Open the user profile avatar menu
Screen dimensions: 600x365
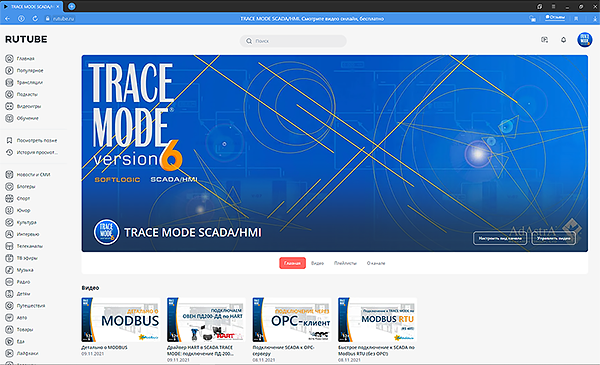tap(584, 40)
